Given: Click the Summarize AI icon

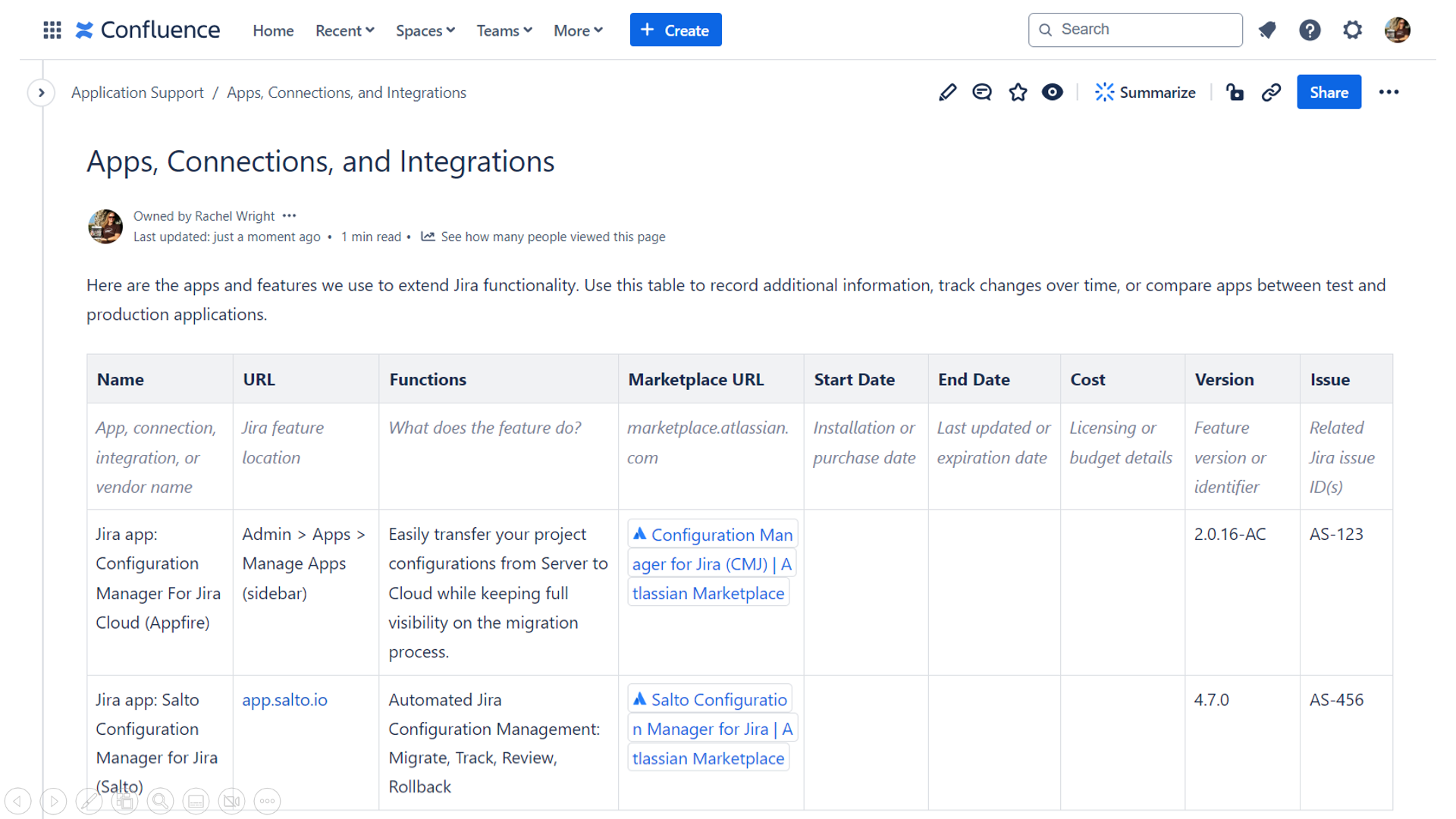Looking at the screenshot, I should (1145, 92).
